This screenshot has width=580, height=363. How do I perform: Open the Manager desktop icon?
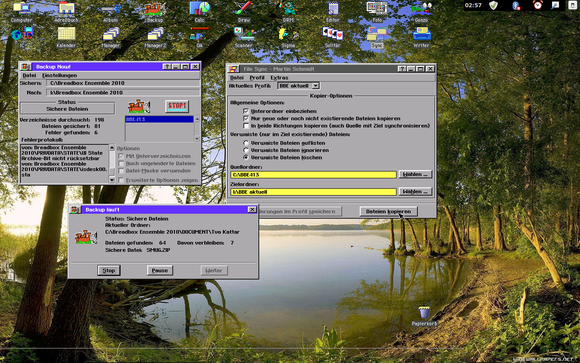click(x=111, y=37)
